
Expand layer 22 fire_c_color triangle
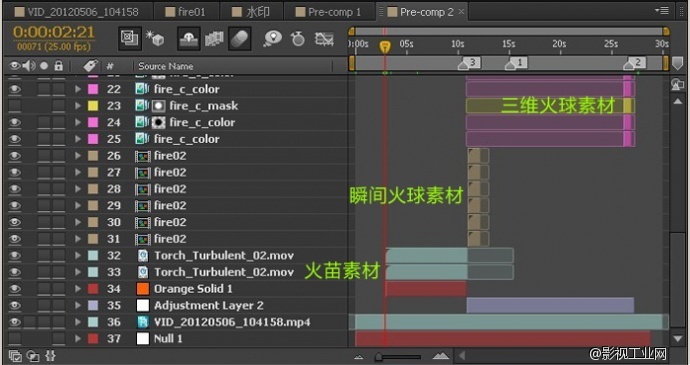click(78, 89)
